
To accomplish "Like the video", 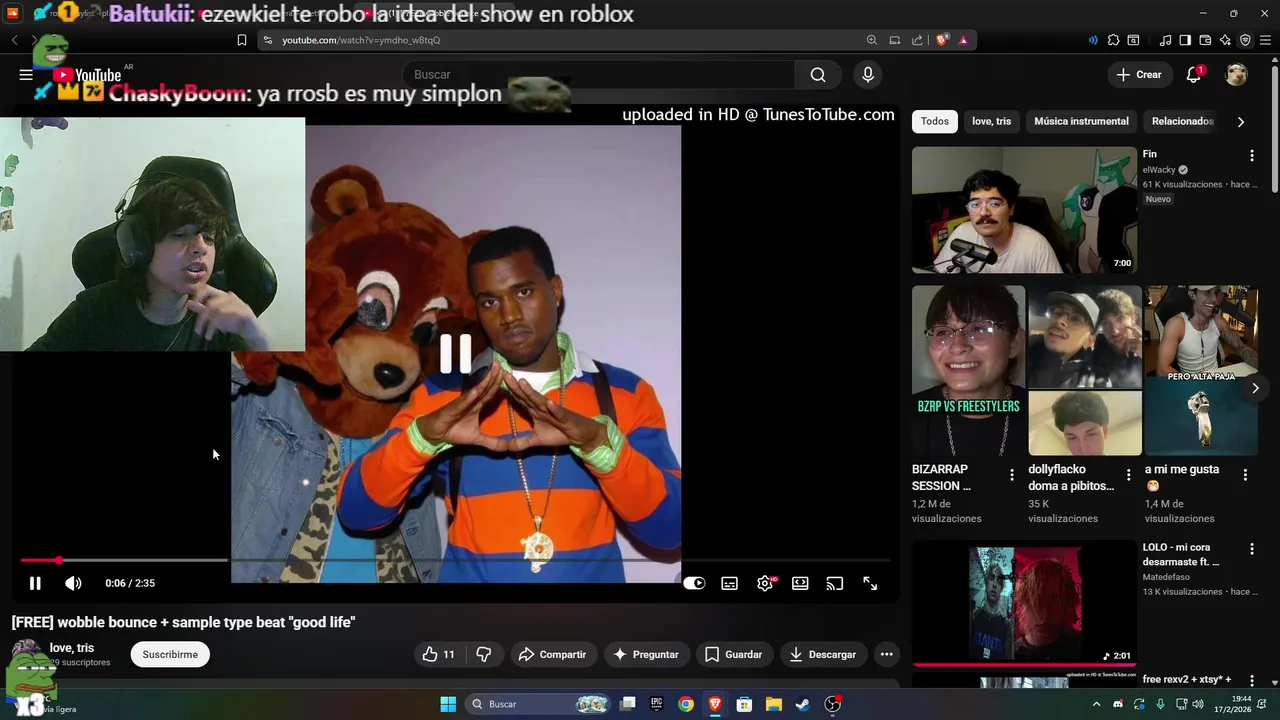I will click(438, 654).
